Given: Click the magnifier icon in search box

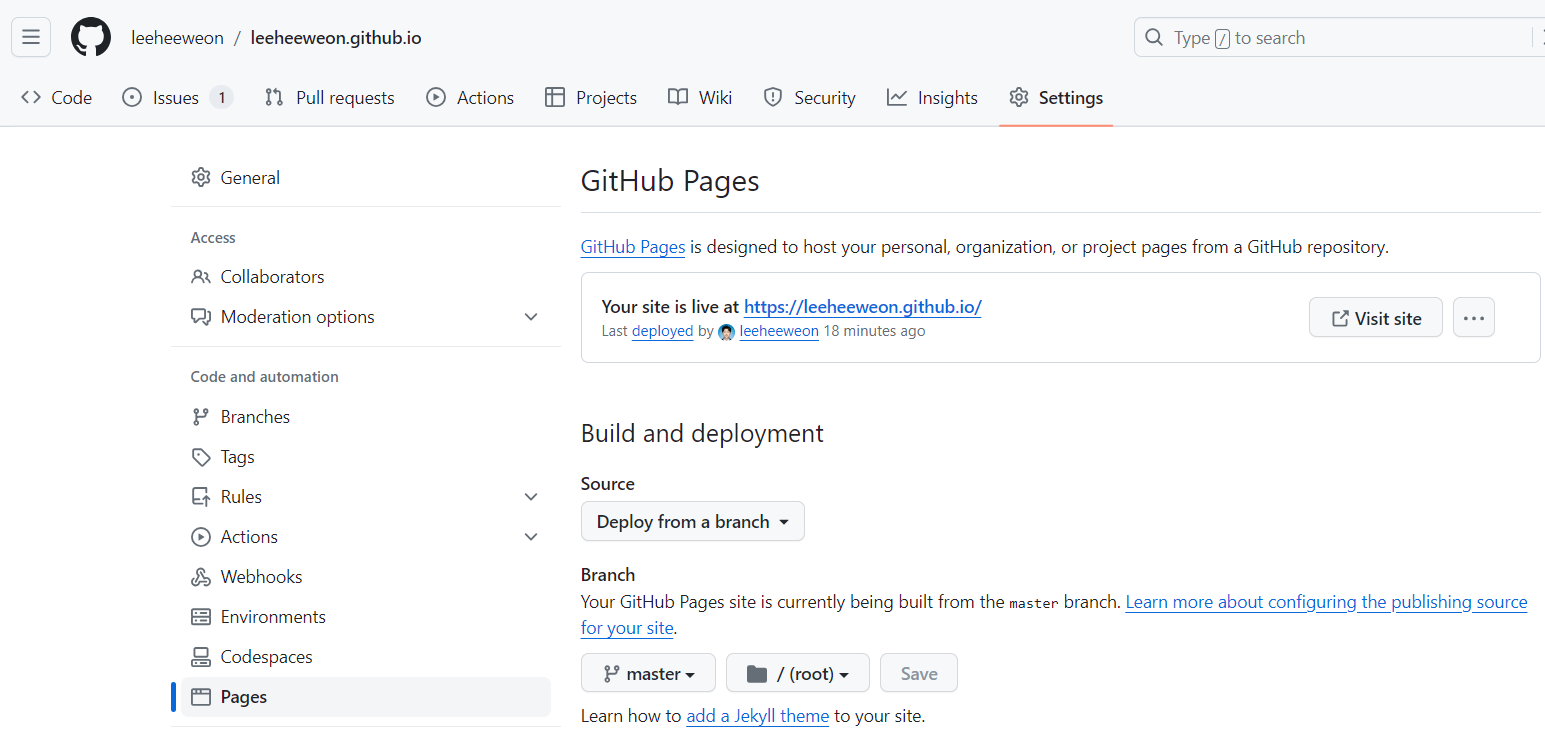Looking at the screenshot, I should point(1154,38).
